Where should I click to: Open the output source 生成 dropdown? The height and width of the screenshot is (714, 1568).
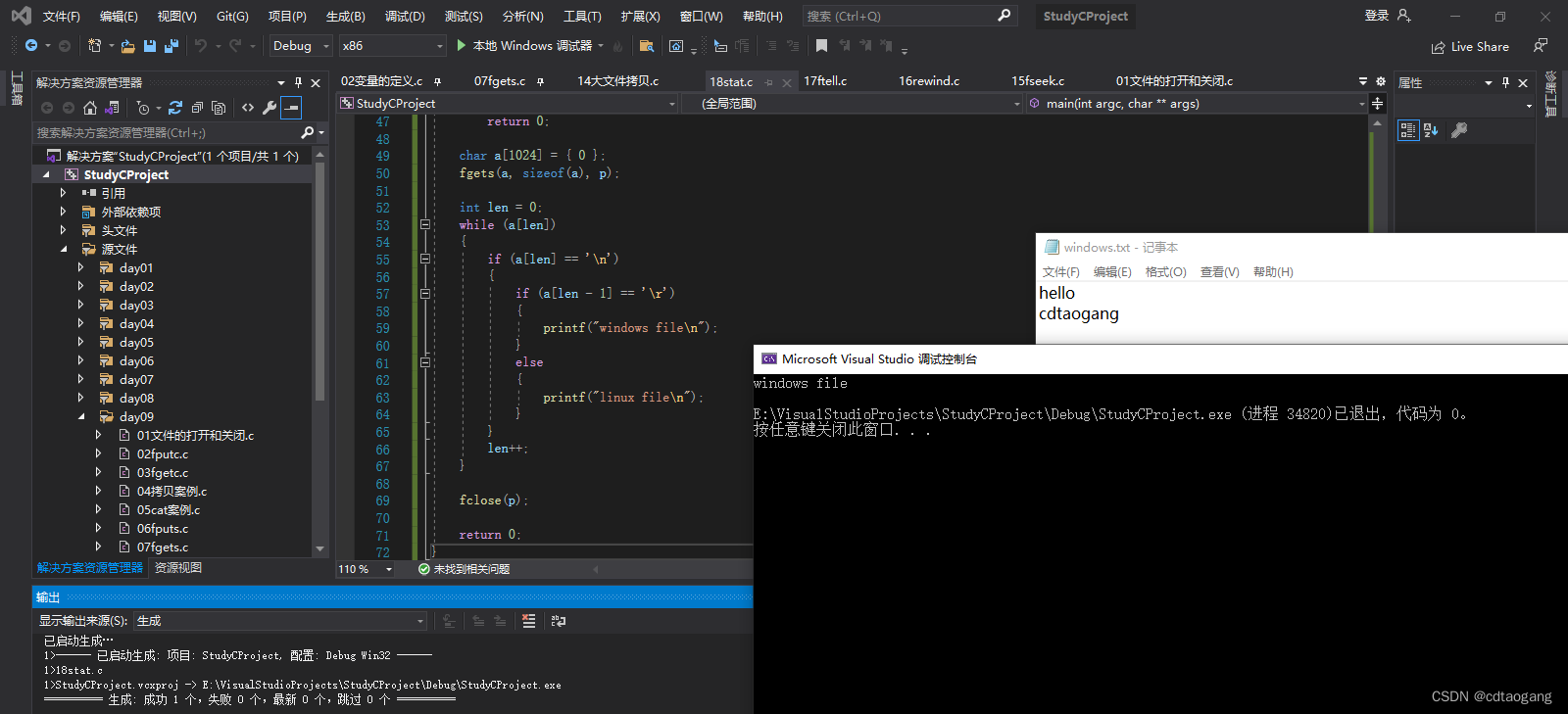point(280,621)
